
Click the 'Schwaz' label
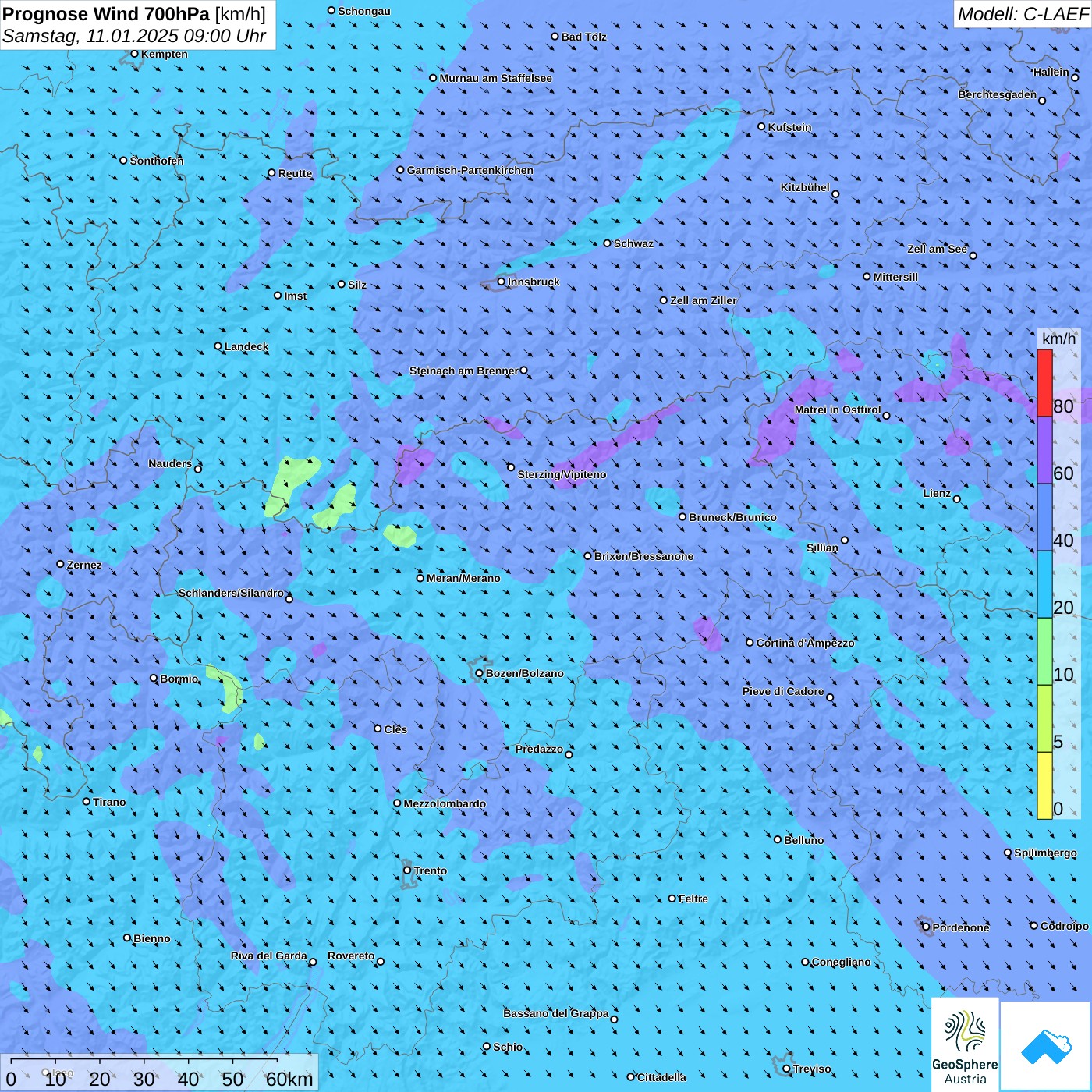[633, 243]
